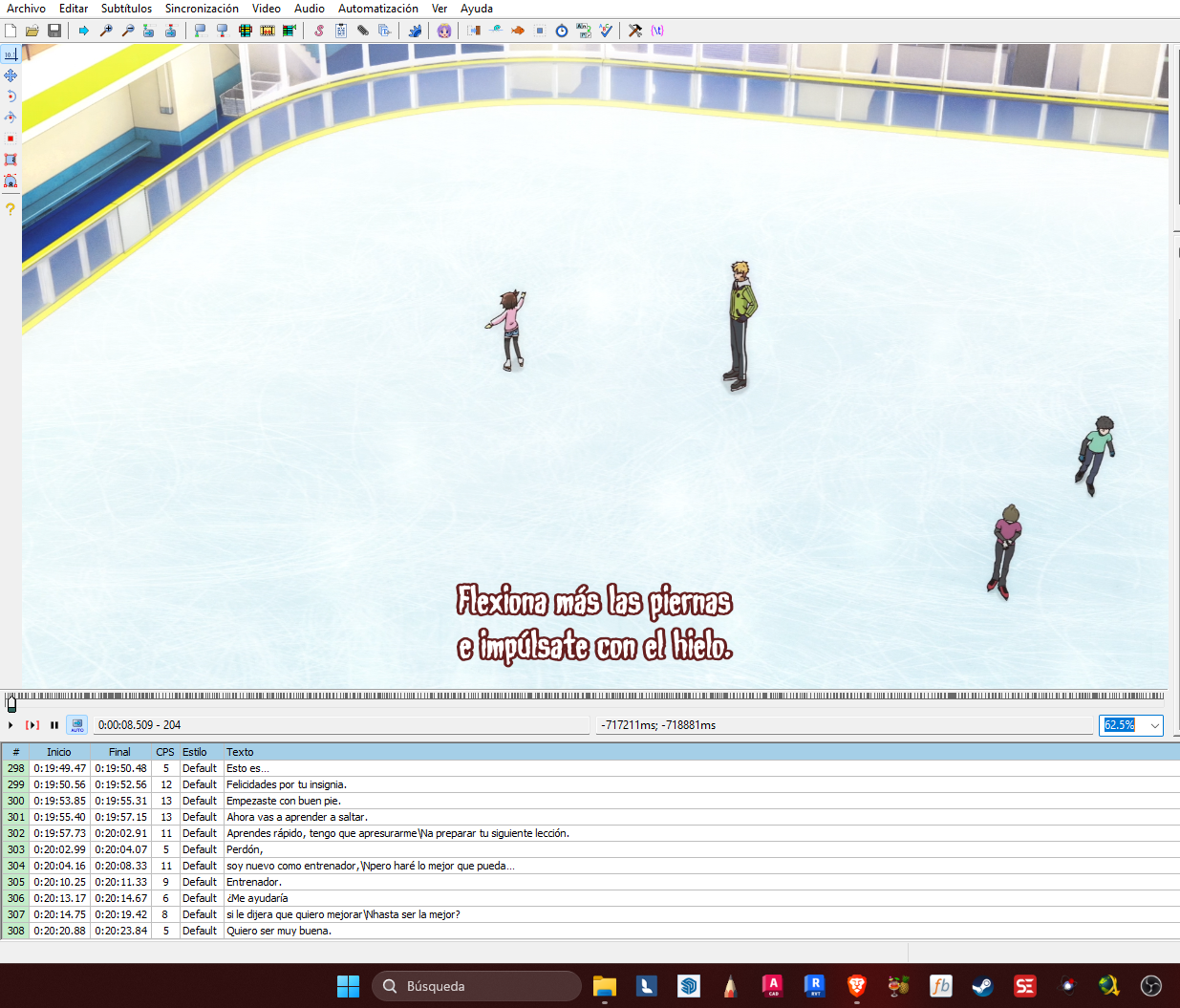The image size is (1180, 1008).
Task: Open the Editar menu
Action: click(74, 9)
